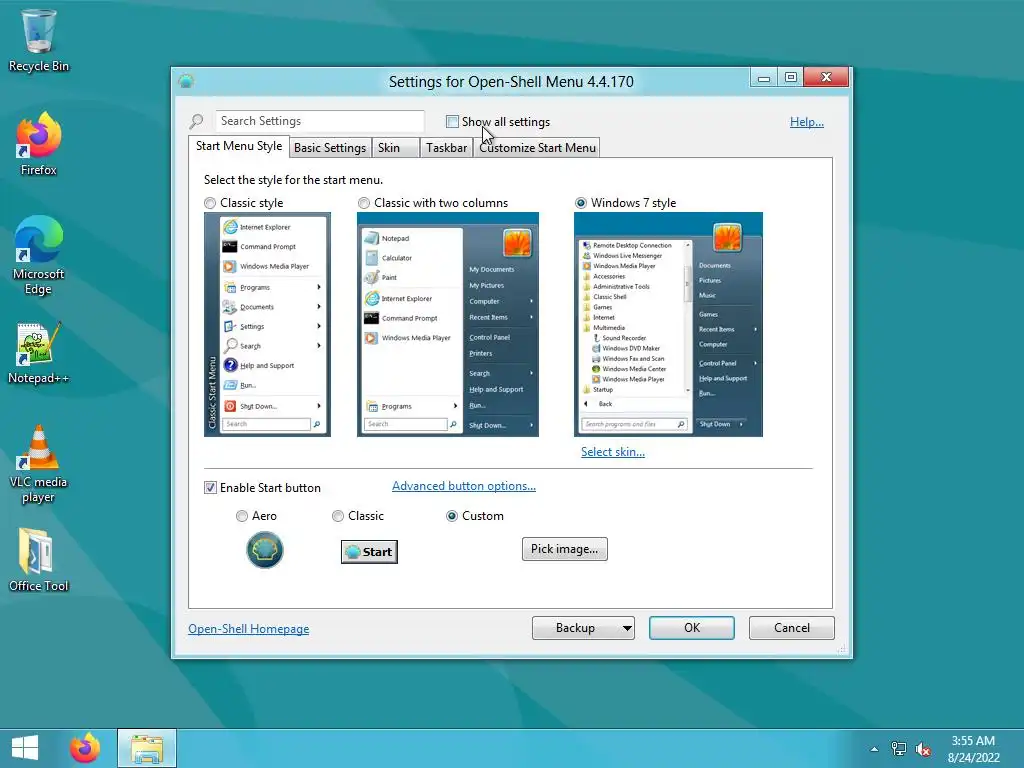This screenshot has width=1024, height=768.
Task: Switch to the Skin tab
Action: point(394,148)
